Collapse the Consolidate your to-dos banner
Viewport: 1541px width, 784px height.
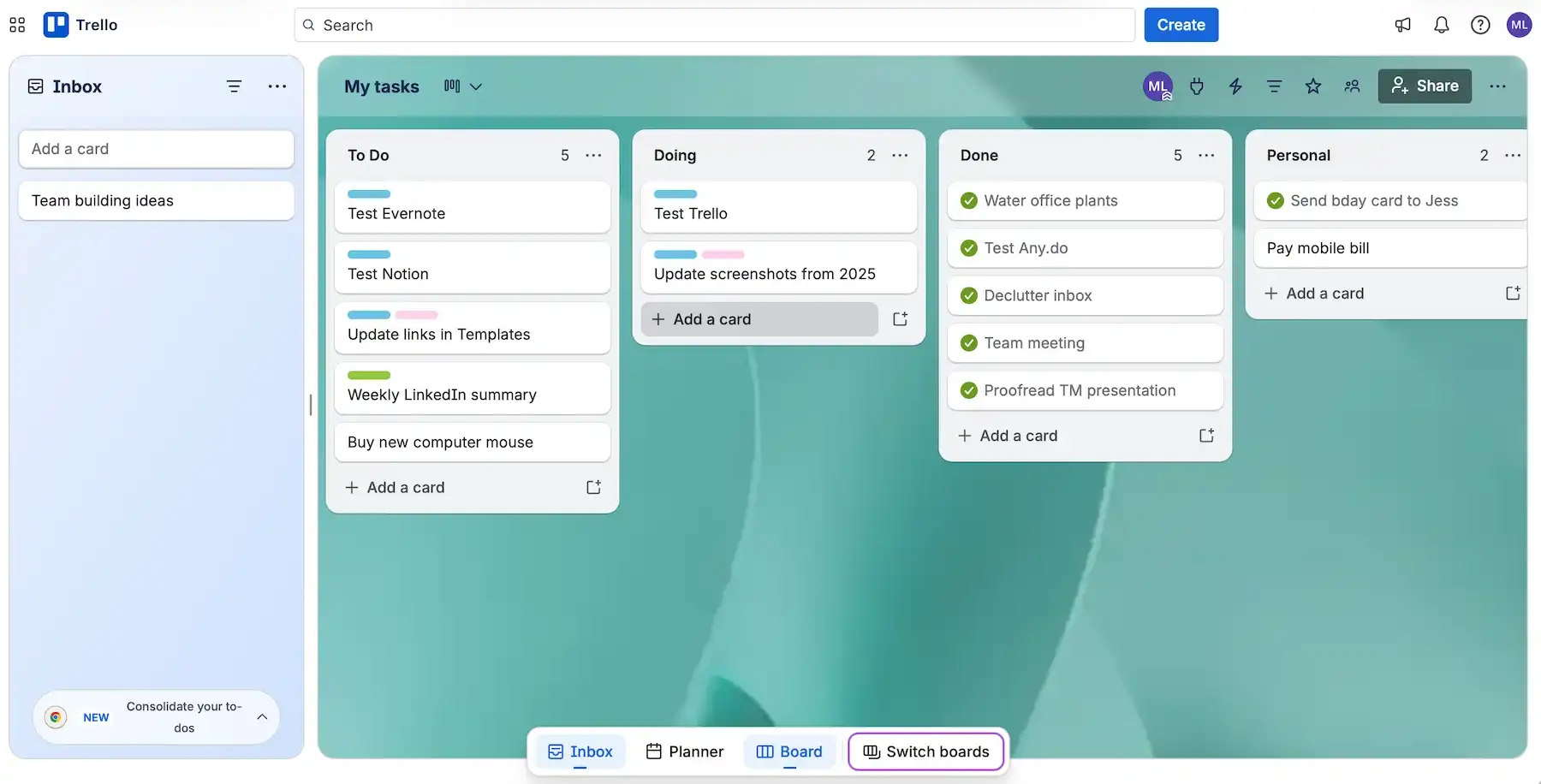(262, 717)
